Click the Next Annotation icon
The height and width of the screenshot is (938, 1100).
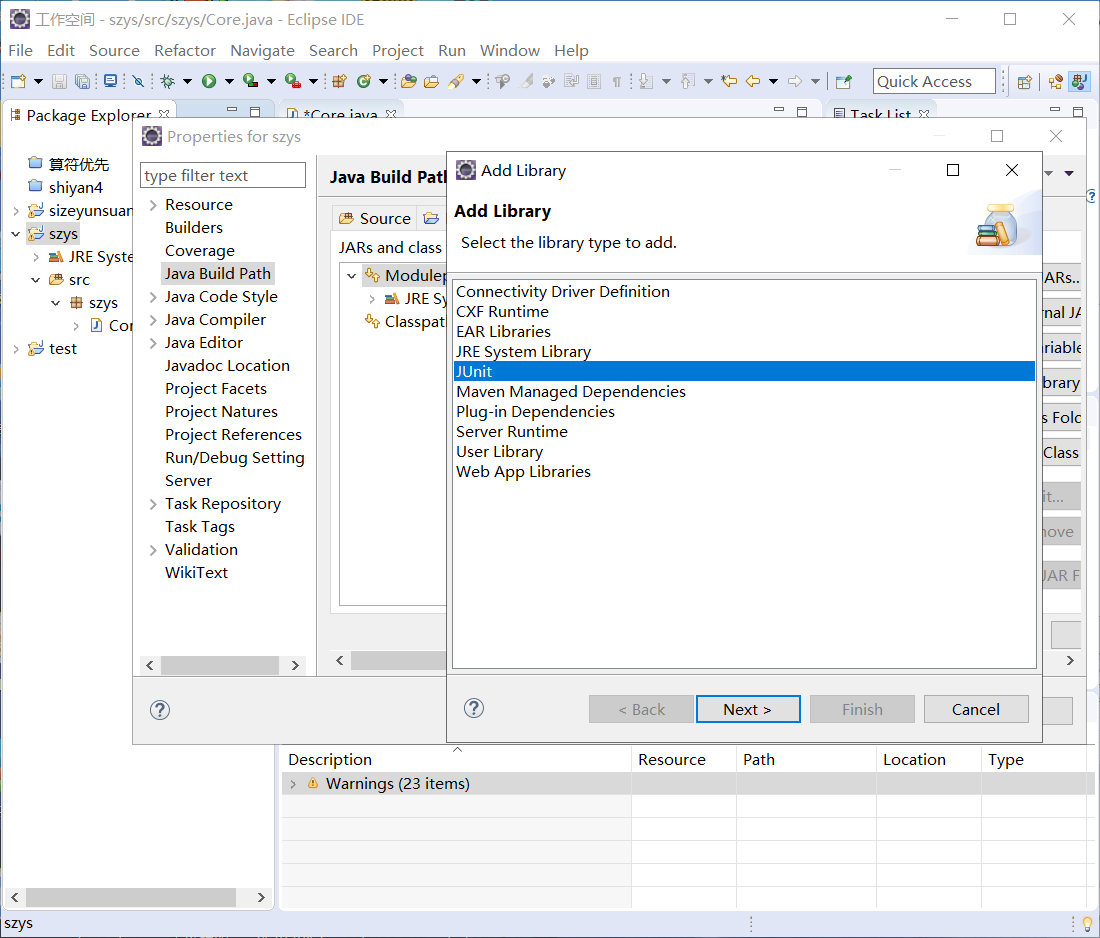[646, 81]
